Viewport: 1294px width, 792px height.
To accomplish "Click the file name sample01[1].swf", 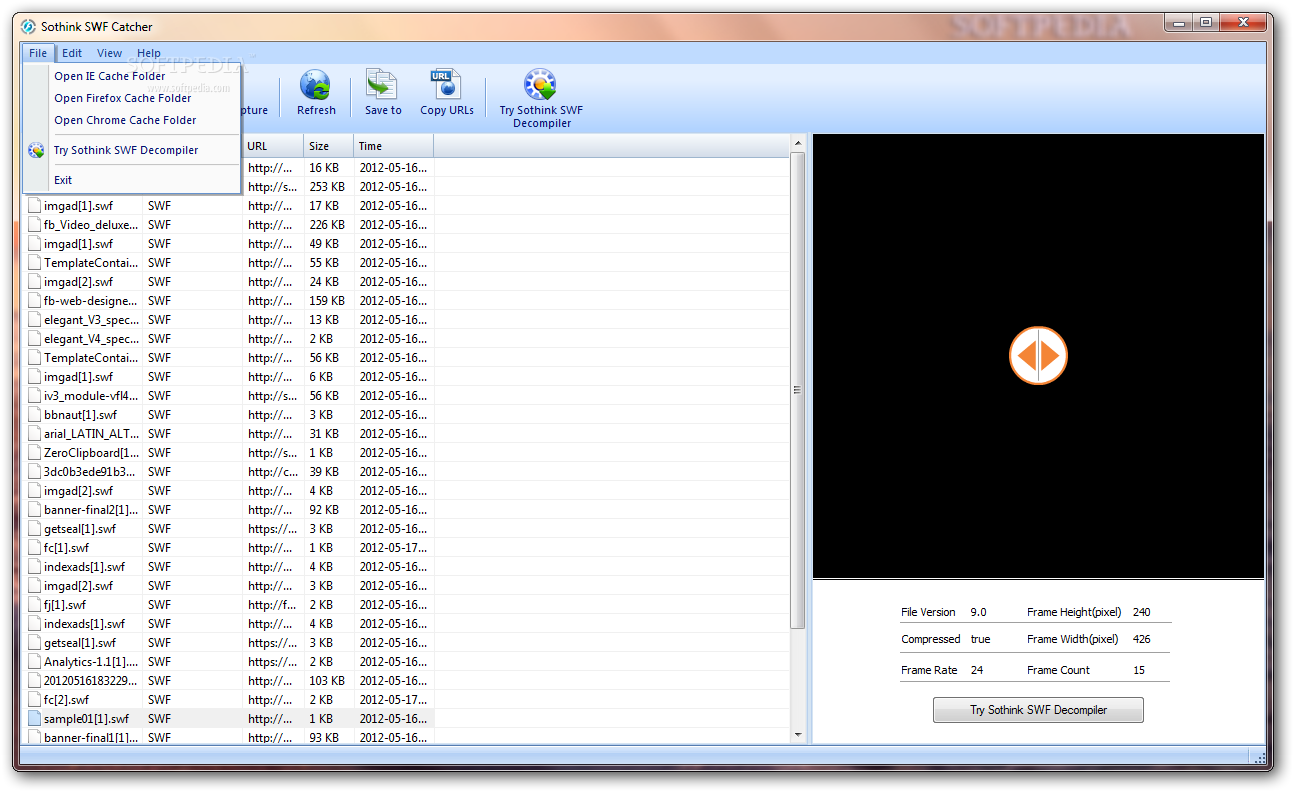I will point(86,719).
